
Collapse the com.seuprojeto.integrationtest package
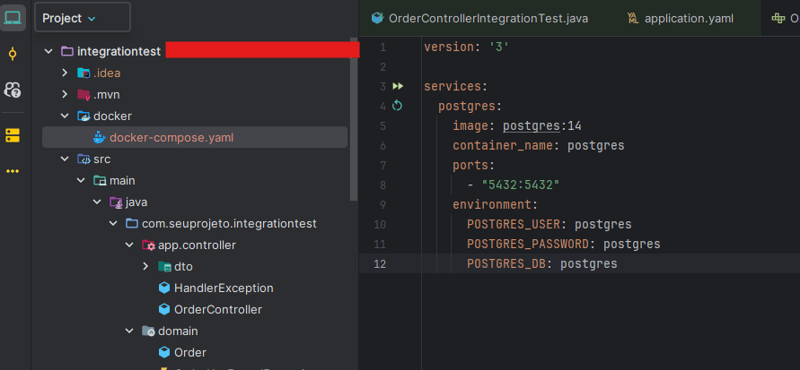[x=113, y=224]
